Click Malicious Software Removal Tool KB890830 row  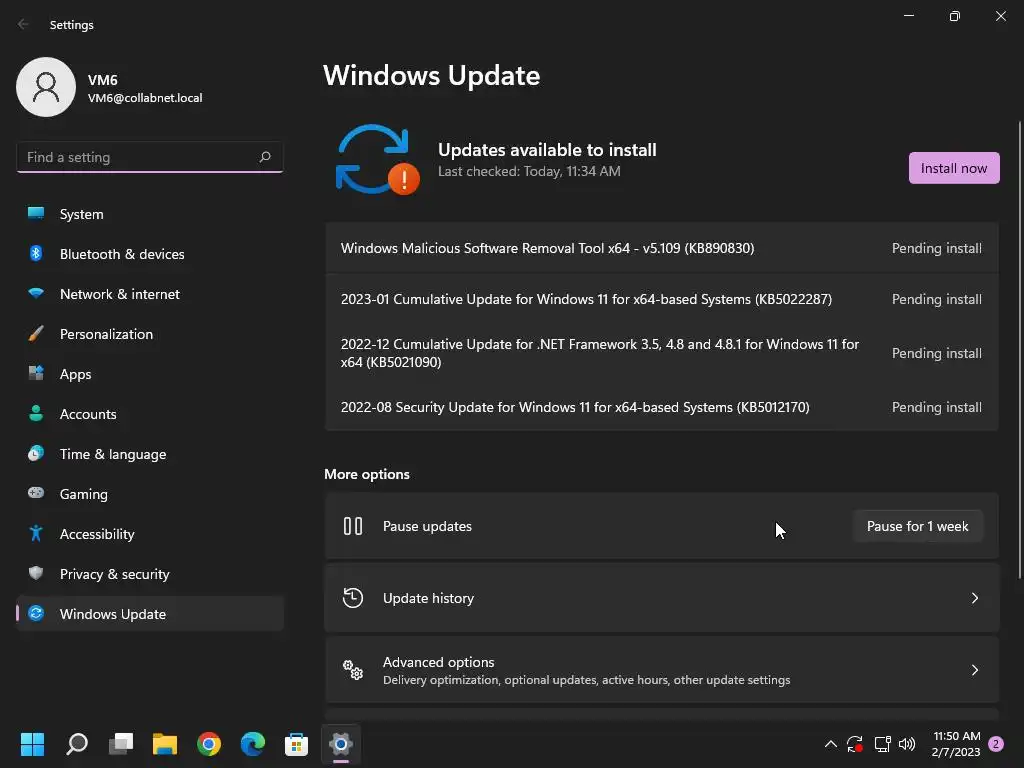662,248
